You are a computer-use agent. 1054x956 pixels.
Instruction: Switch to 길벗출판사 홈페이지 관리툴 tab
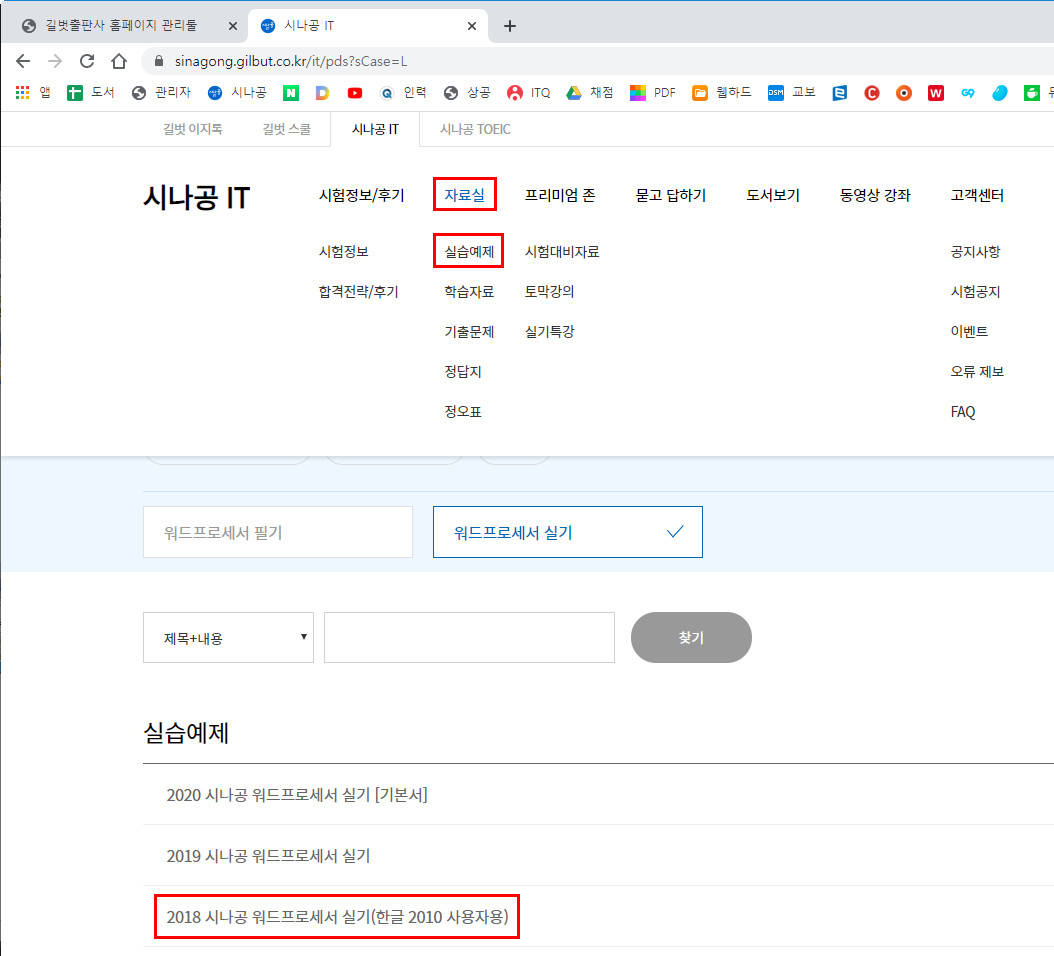click(121, 26)
